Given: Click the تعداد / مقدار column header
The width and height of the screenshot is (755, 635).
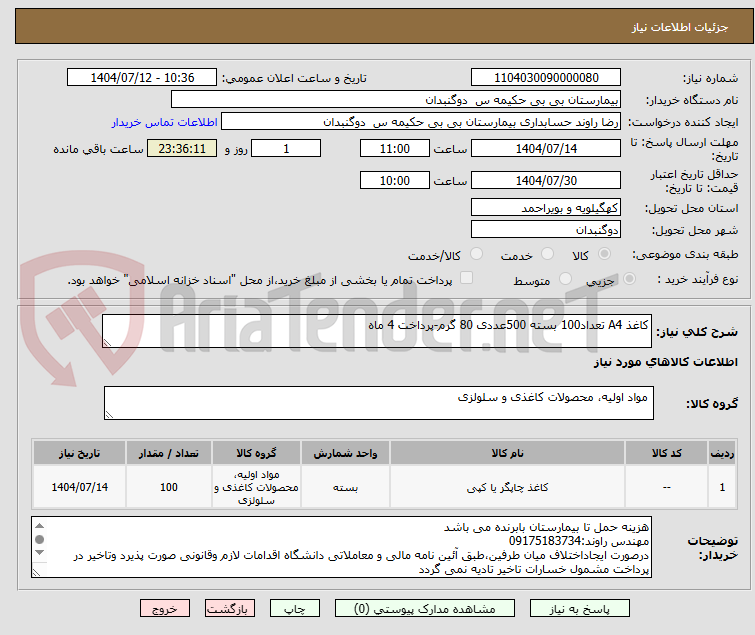Looking at the screenshot, I should pyautogui.click(x=169, y=453).
